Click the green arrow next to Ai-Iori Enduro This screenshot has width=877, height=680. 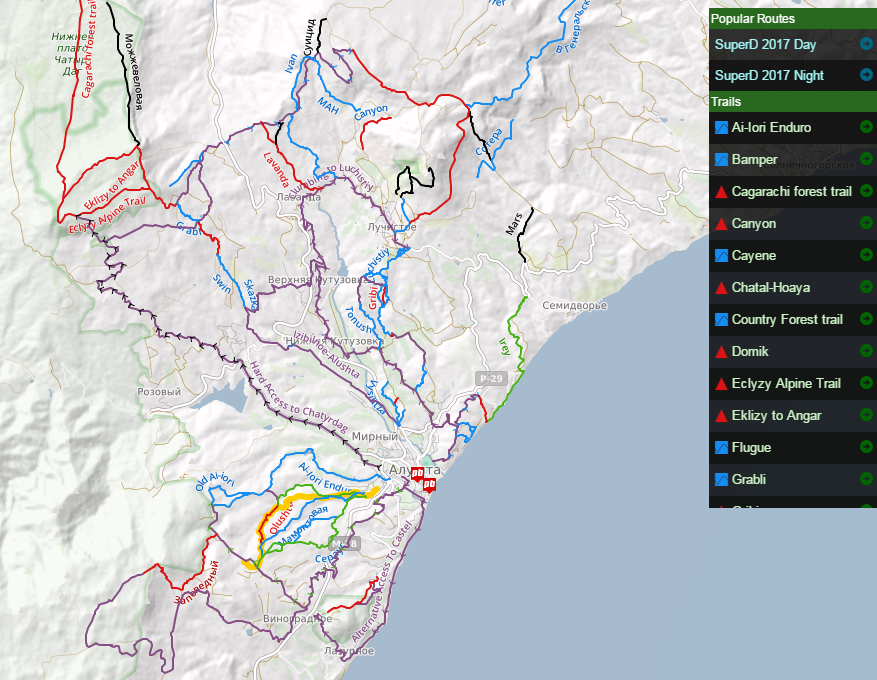pyautogui.click(x=866, y=128)
